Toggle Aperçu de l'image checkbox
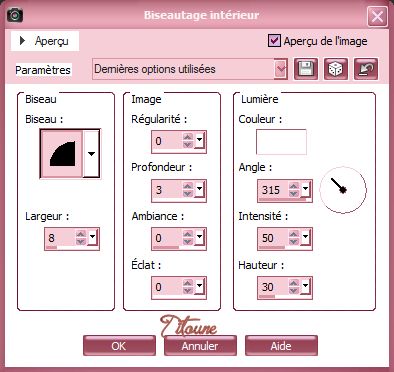394x372 pixels. click(274, 41)
